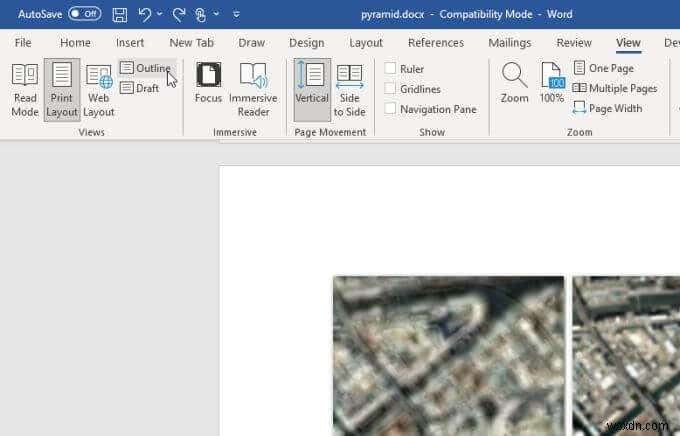
Task: Click the Redo icon
Action: click(179, 15)
